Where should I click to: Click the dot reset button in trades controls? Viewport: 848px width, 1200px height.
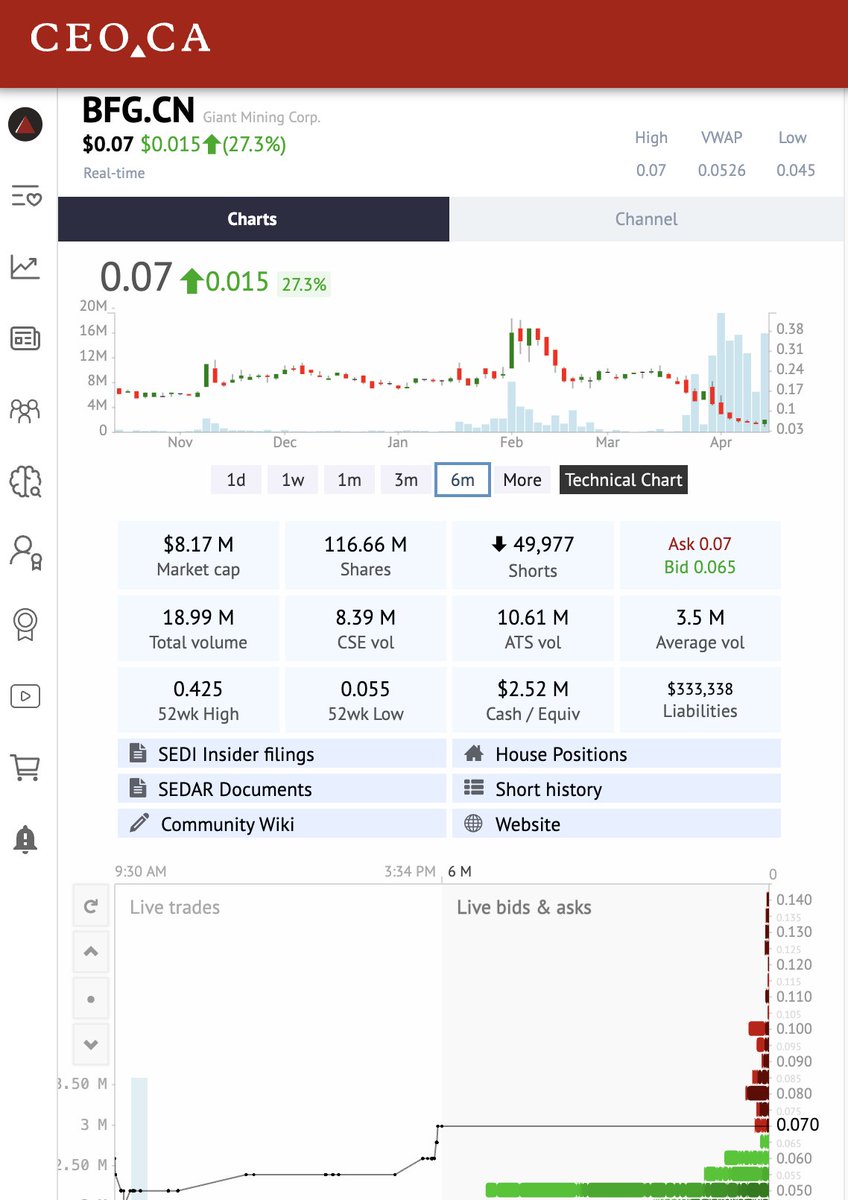pos(91,998)
